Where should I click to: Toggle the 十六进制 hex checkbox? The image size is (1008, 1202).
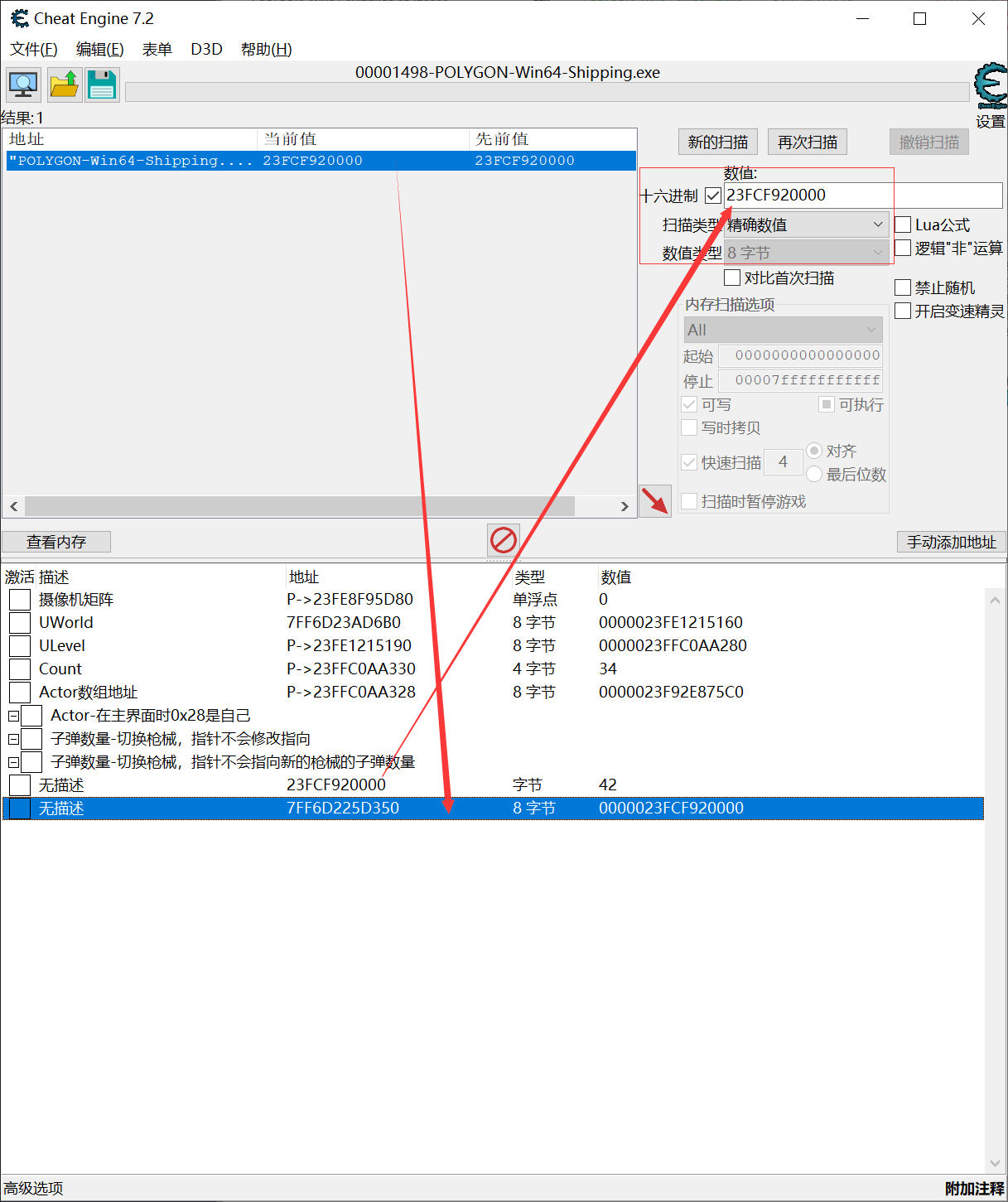713,196
